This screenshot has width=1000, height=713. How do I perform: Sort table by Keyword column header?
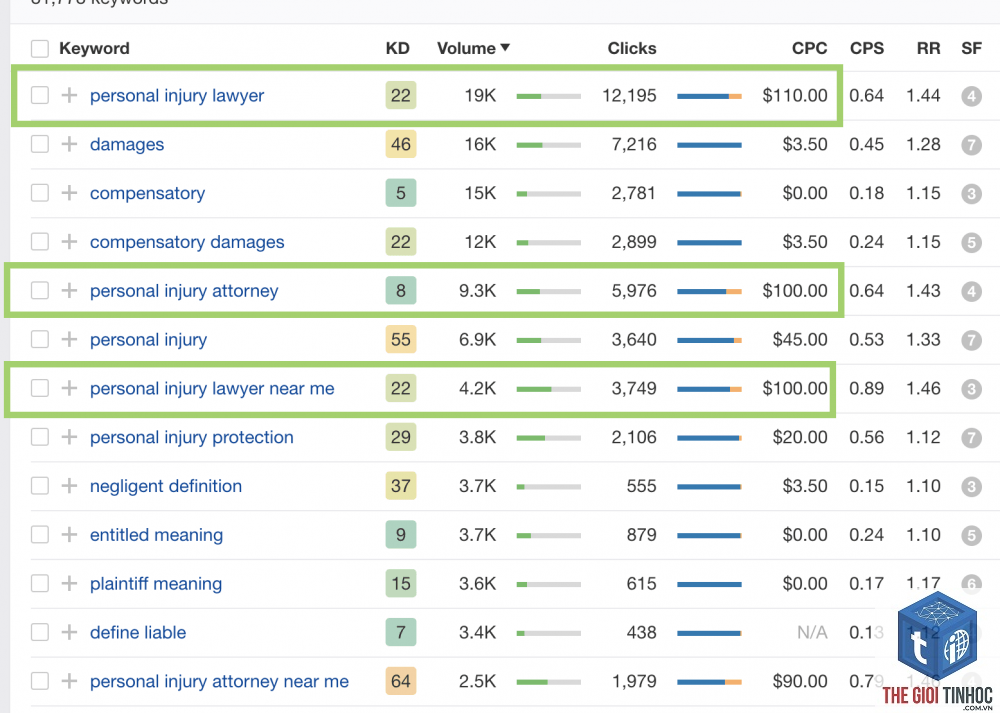click(x=94, y=48)
